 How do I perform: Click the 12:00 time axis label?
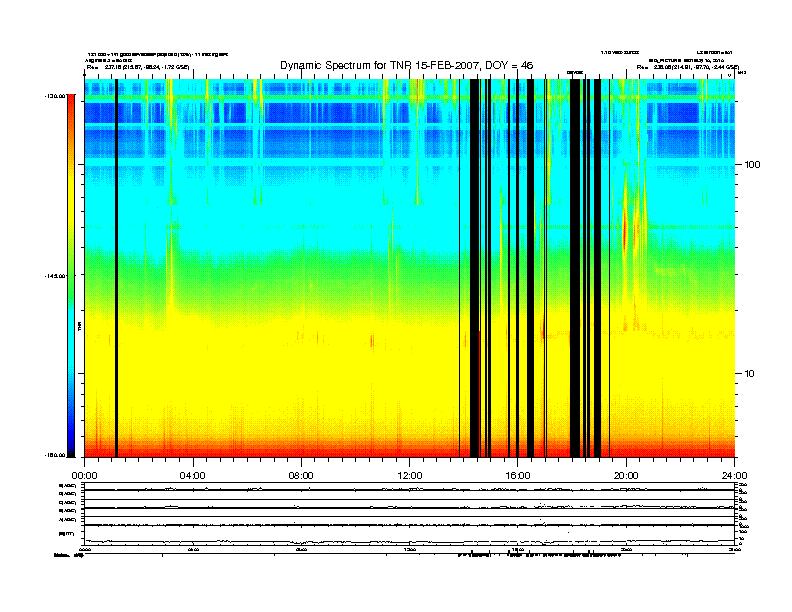(409, 475)
